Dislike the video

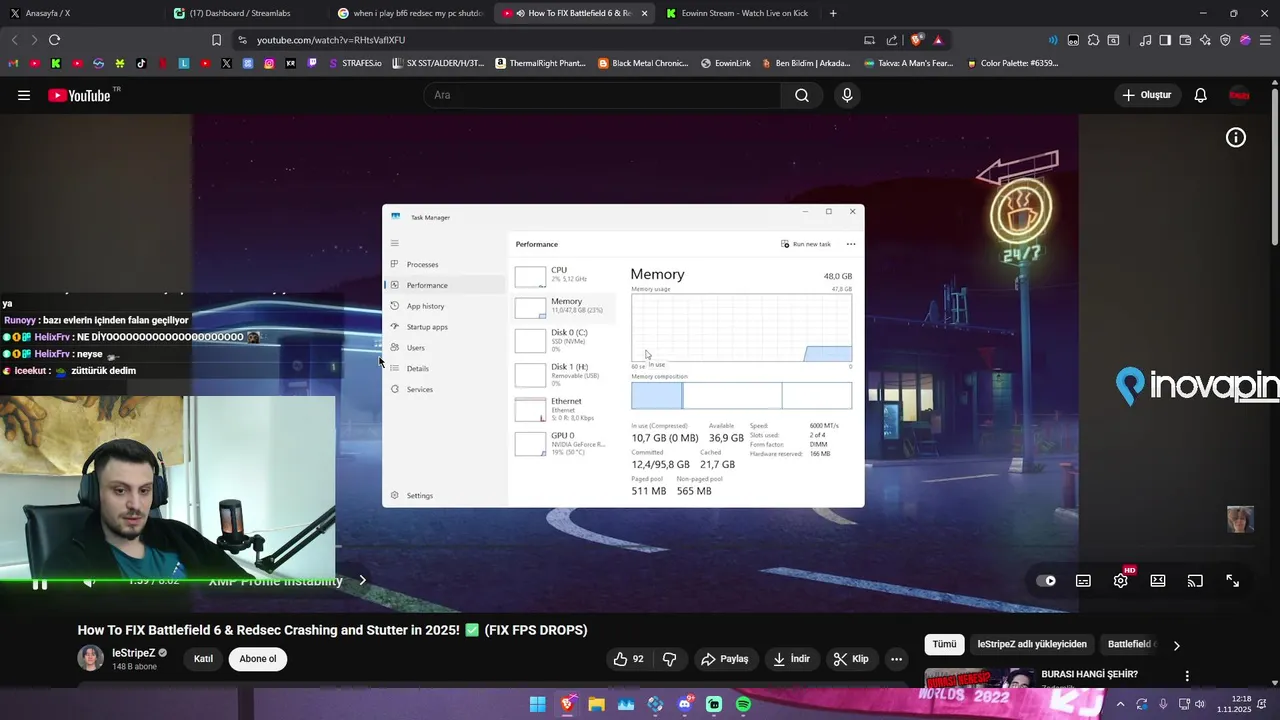click(x=670, y=659)
